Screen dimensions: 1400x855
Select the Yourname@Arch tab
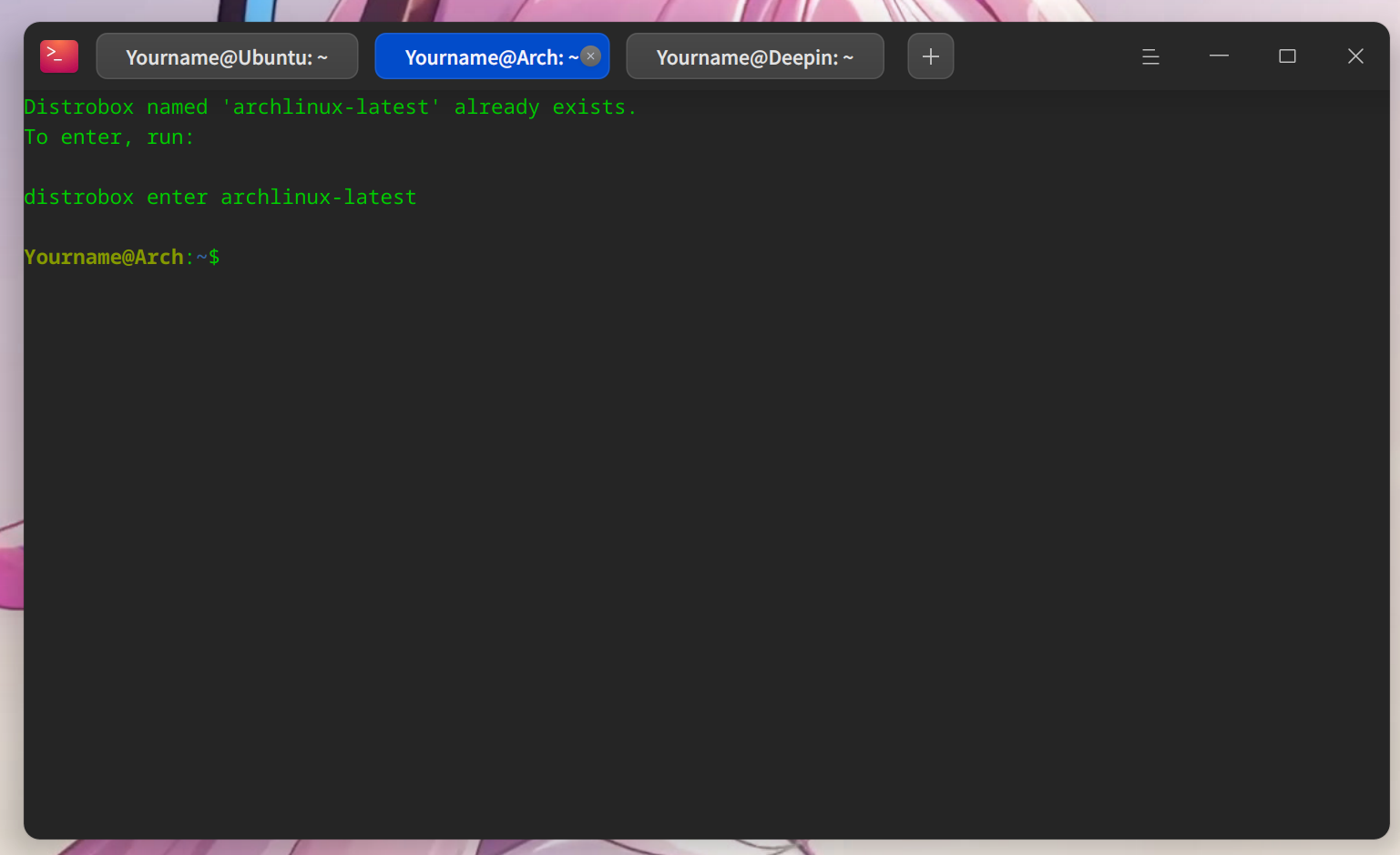click(492, 56)
